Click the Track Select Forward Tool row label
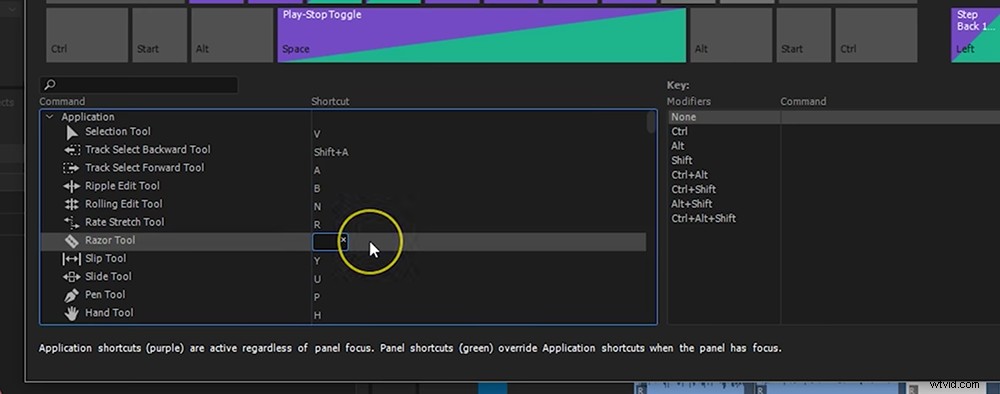 [145, 168]
